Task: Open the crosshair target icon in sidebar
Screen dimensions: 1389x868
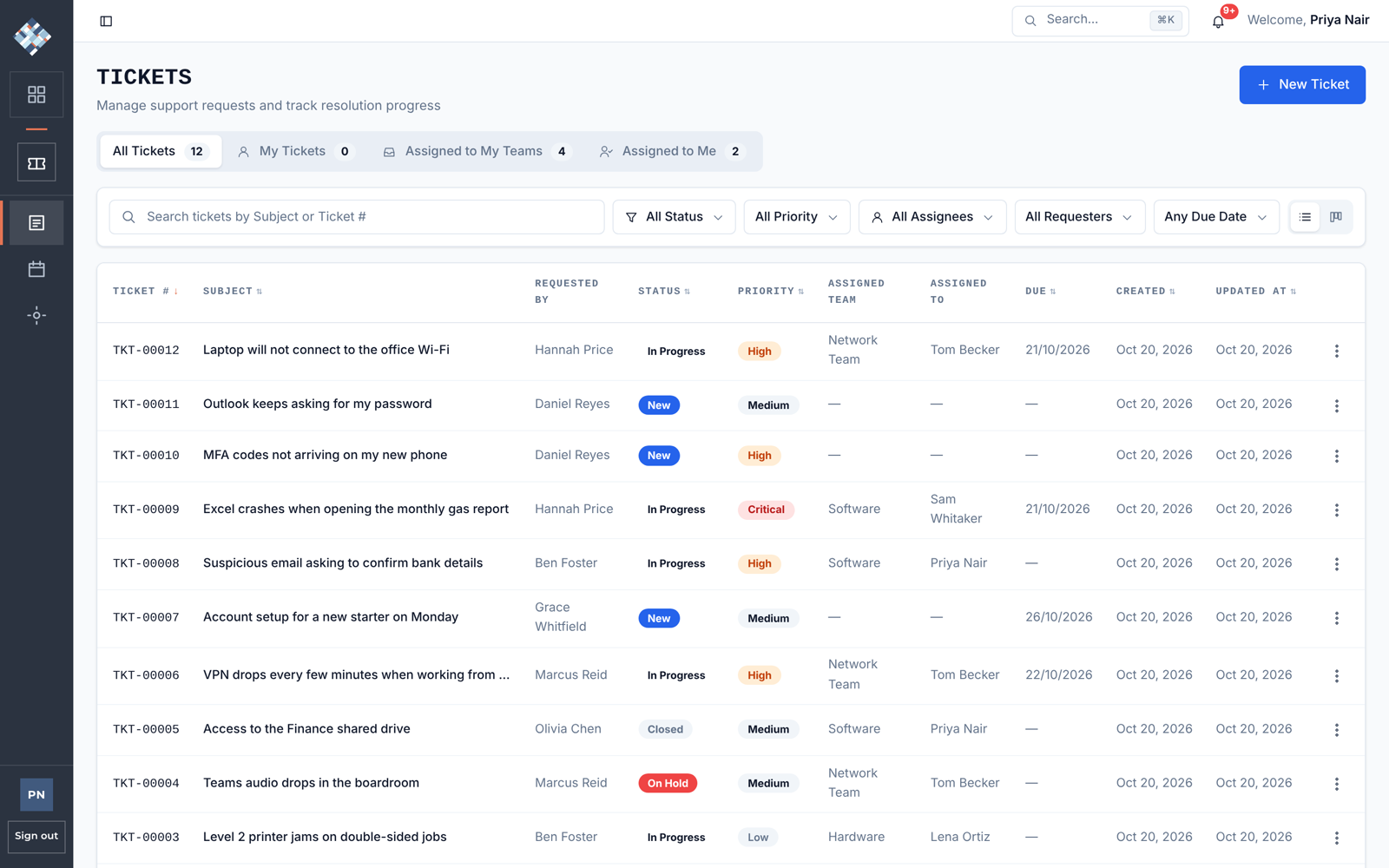Action: 36,315
